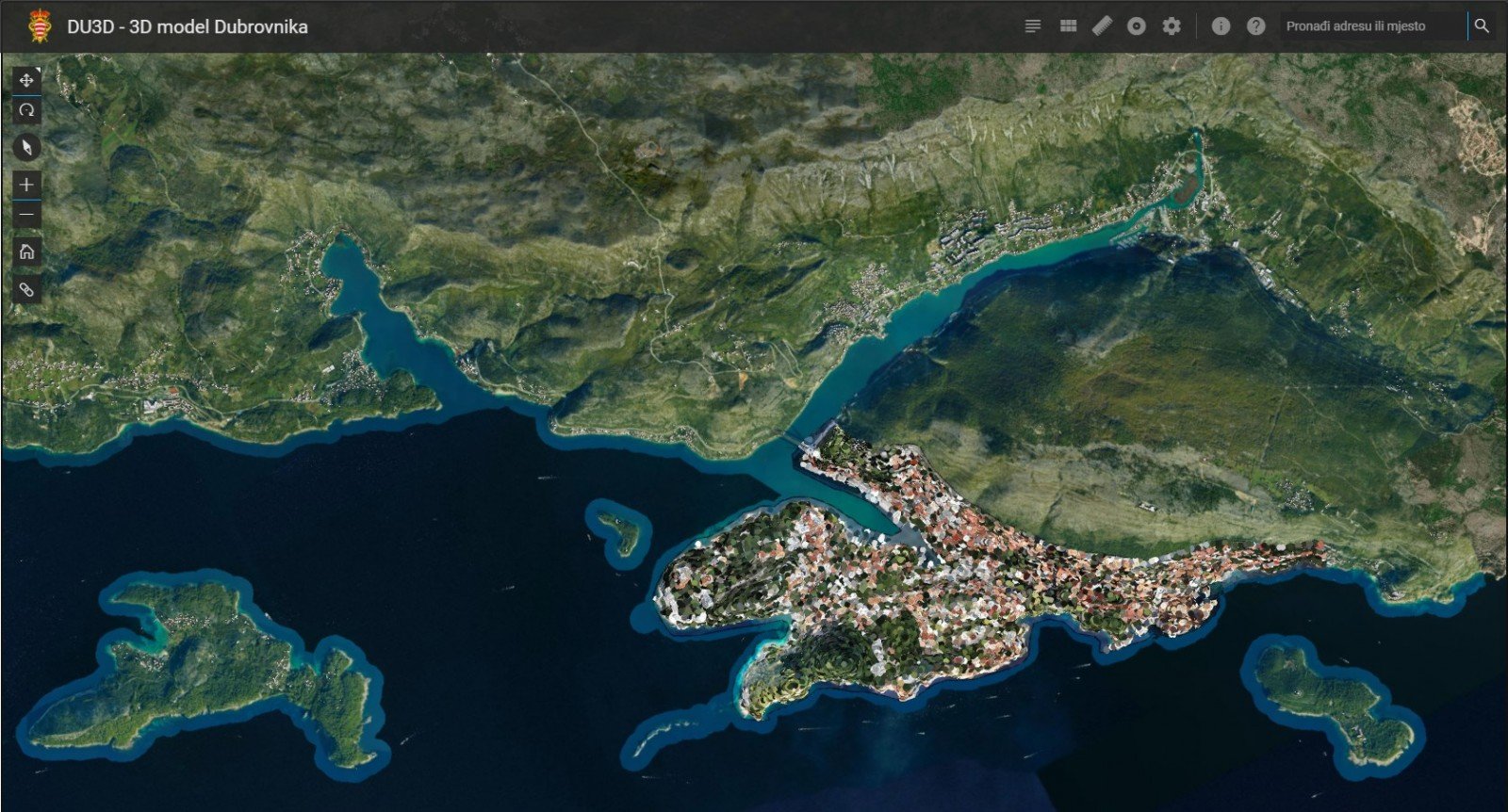Open the help question mark

point(1255,26)
